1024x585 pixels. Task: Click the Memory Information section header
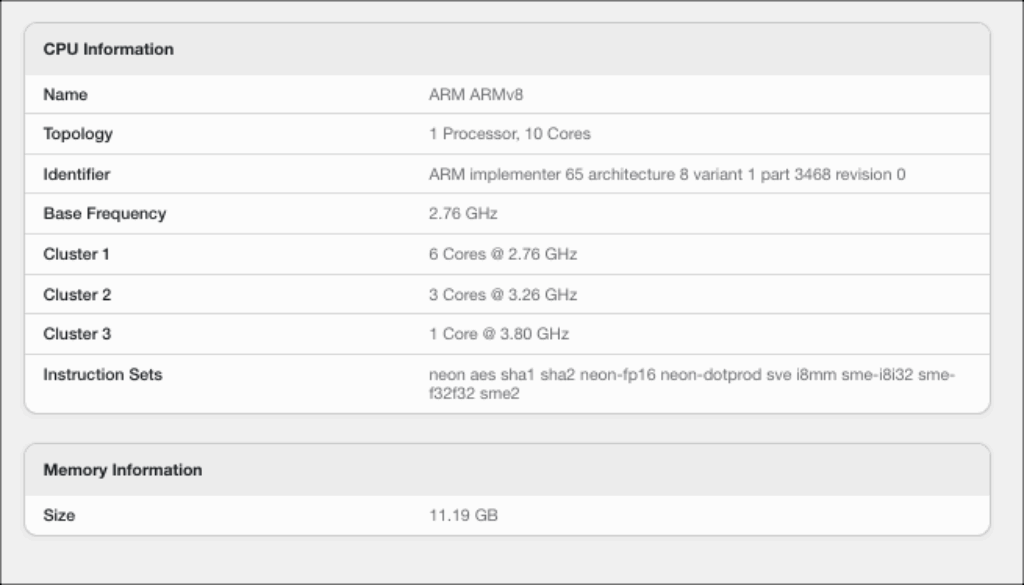(123, 470)
